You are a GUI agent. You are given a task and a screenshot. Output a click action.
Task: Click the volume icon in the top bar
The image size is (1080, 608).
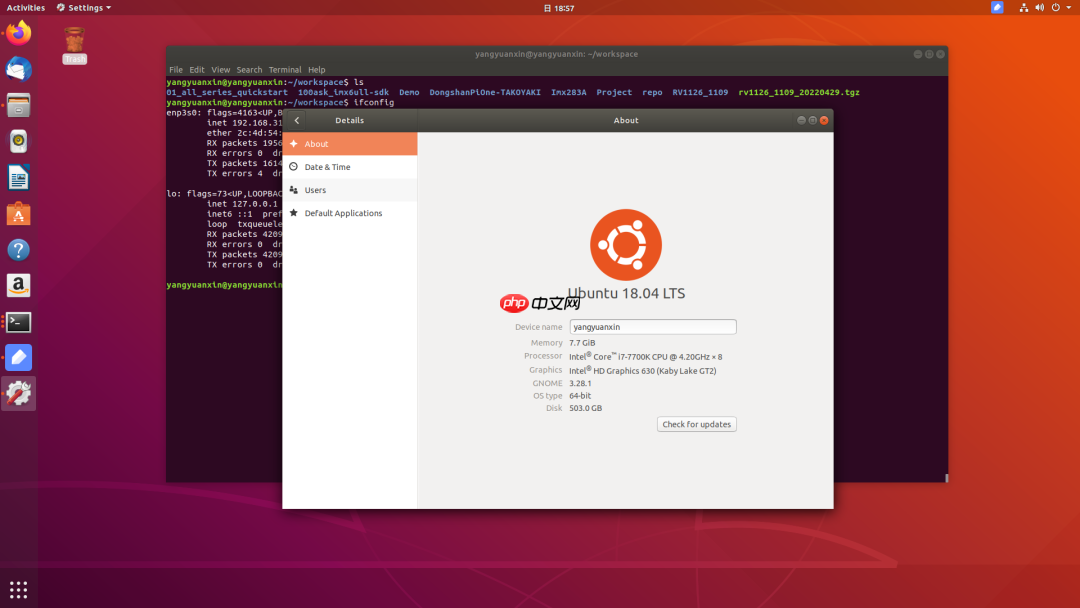pyautogui.click(x=1040, y=7)
